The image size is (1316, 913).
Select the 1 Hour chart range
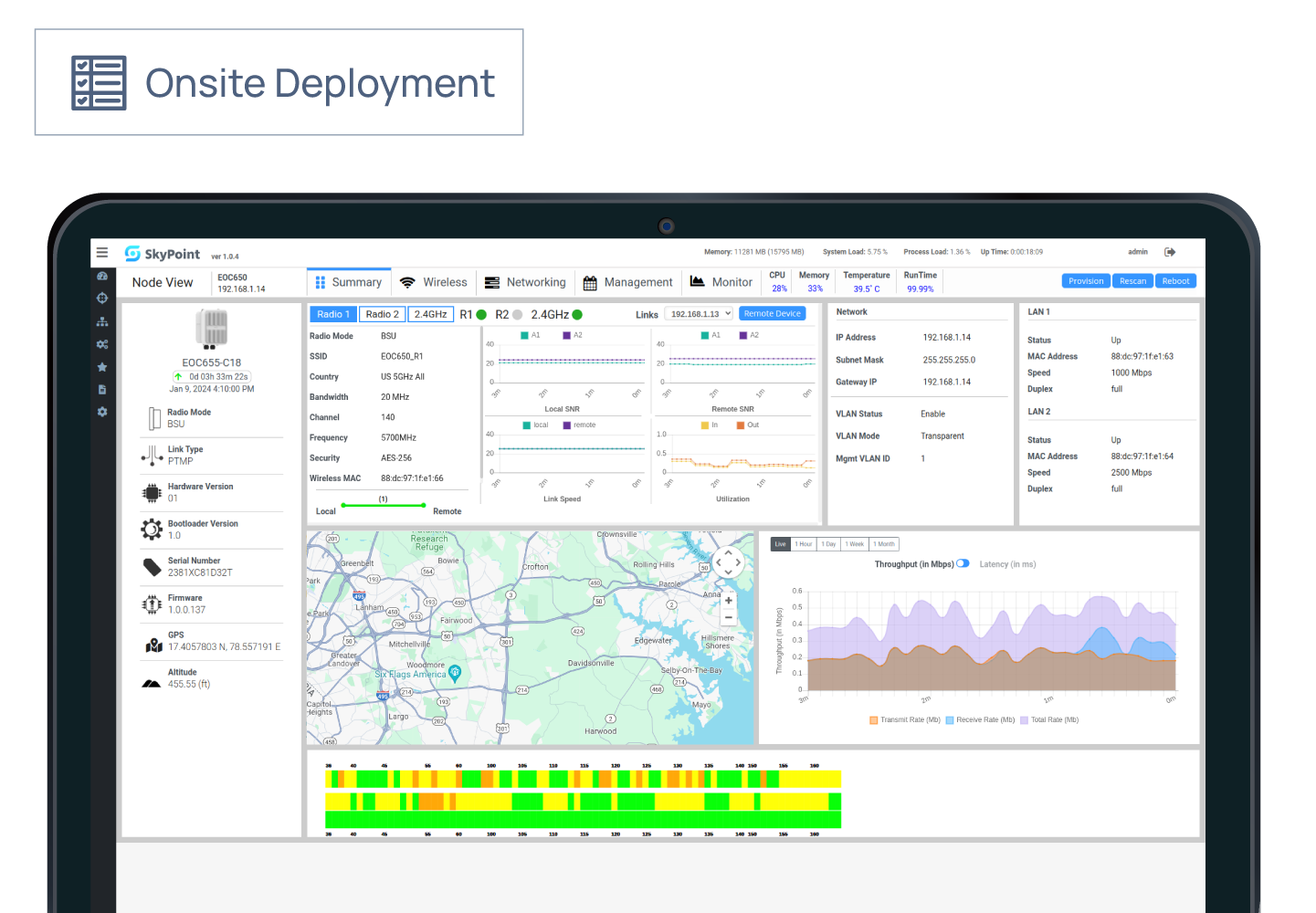(804, 543)
